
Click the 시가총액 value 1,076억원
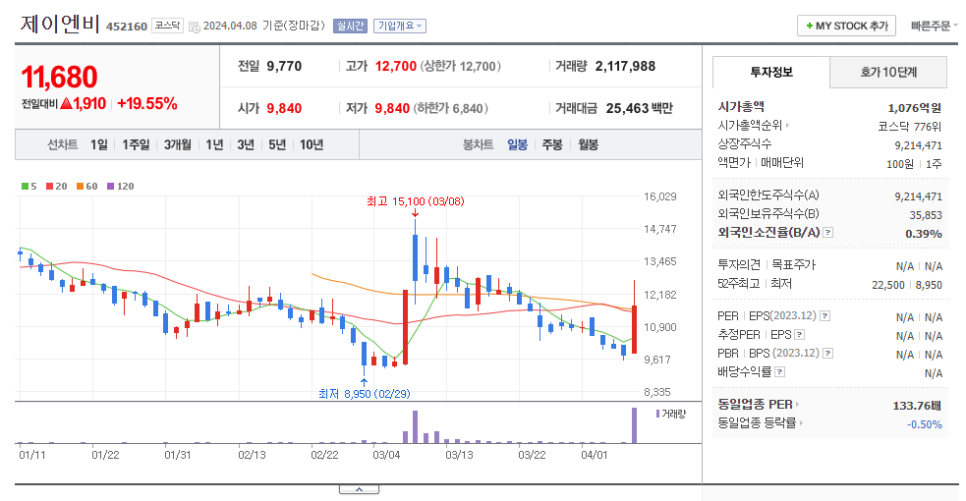point(915,107)
